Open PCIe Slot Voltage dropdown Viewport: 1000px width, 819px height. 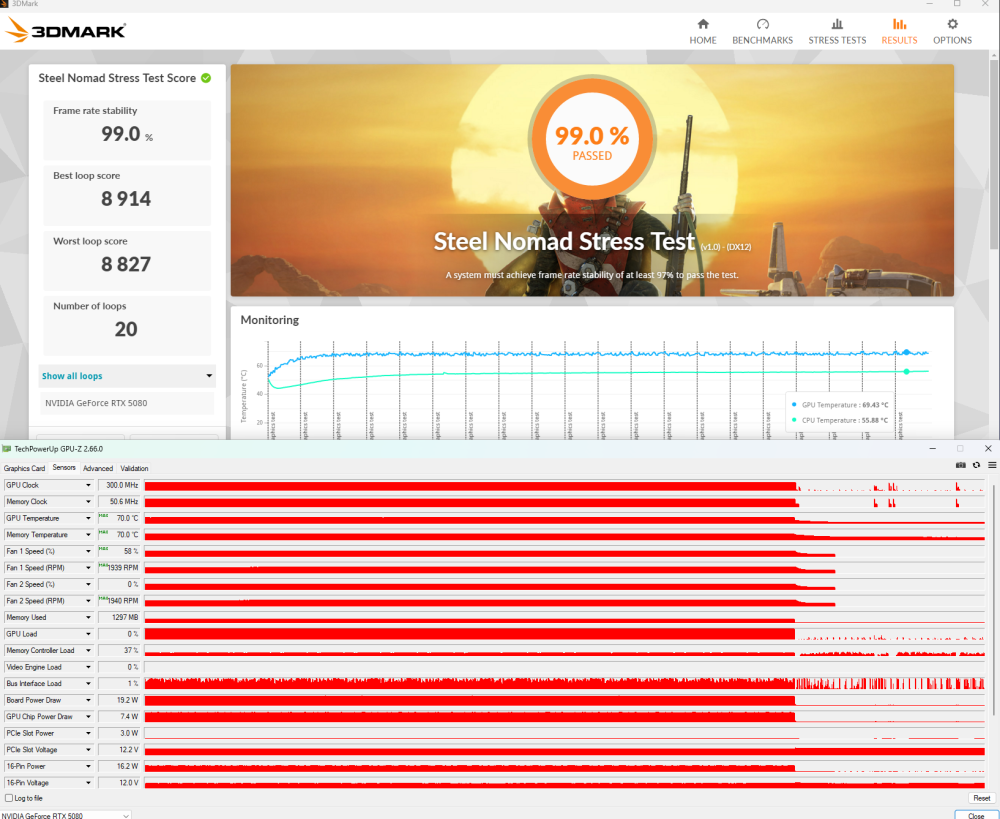pos(88,750)
